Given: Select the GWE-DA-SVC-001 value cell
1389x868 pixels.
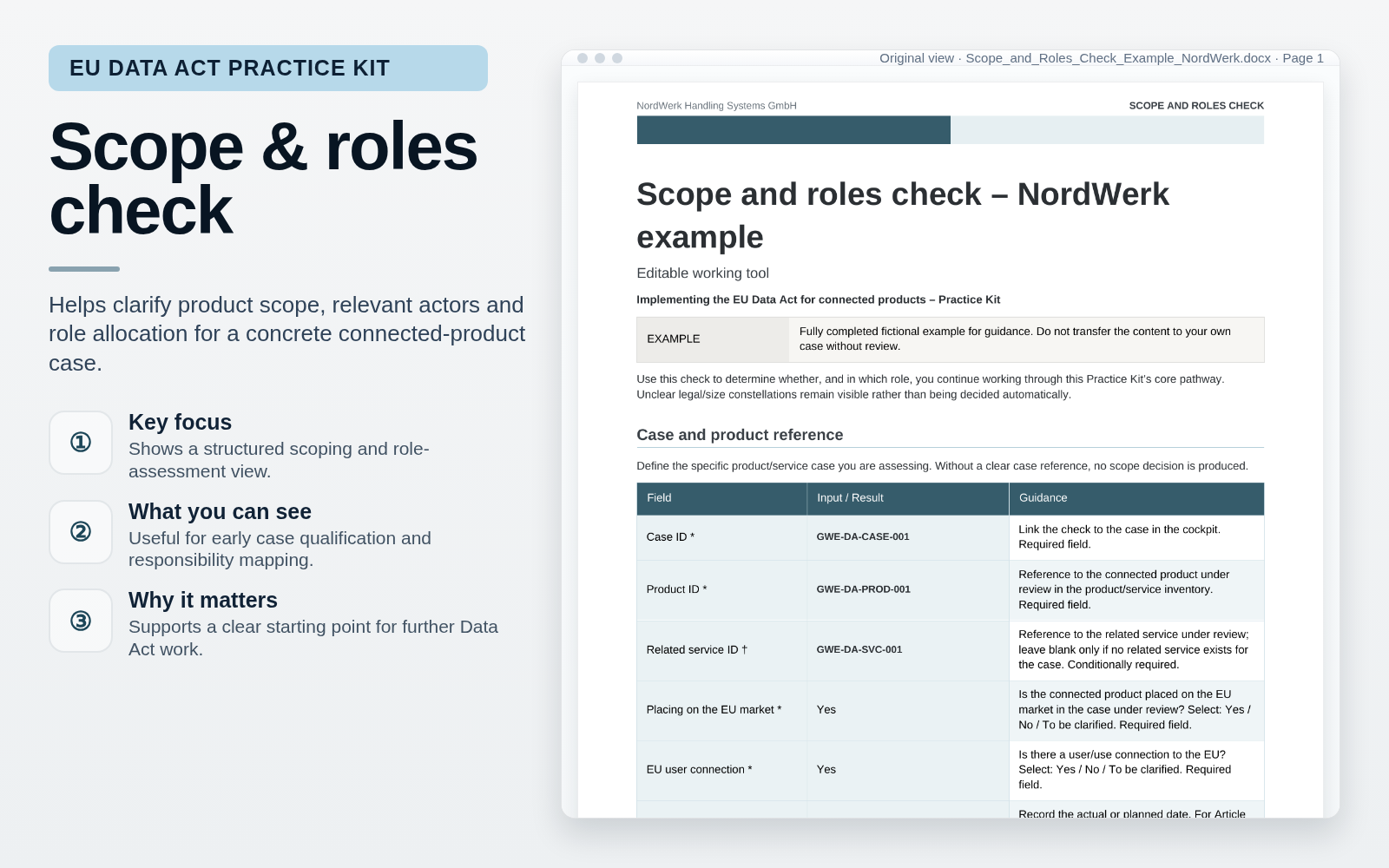Looking at the screenshot, I should tap(908, 650).
